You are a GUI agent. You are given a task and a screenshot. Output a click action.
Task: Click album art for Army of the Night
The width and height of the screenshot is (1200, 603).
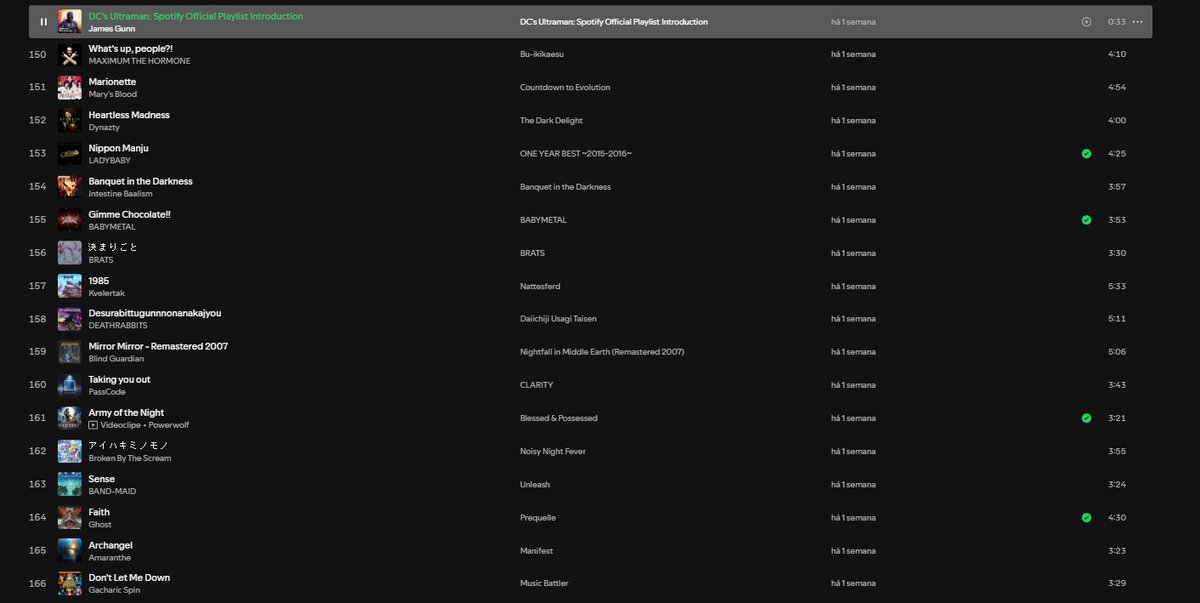pos(70,418)
